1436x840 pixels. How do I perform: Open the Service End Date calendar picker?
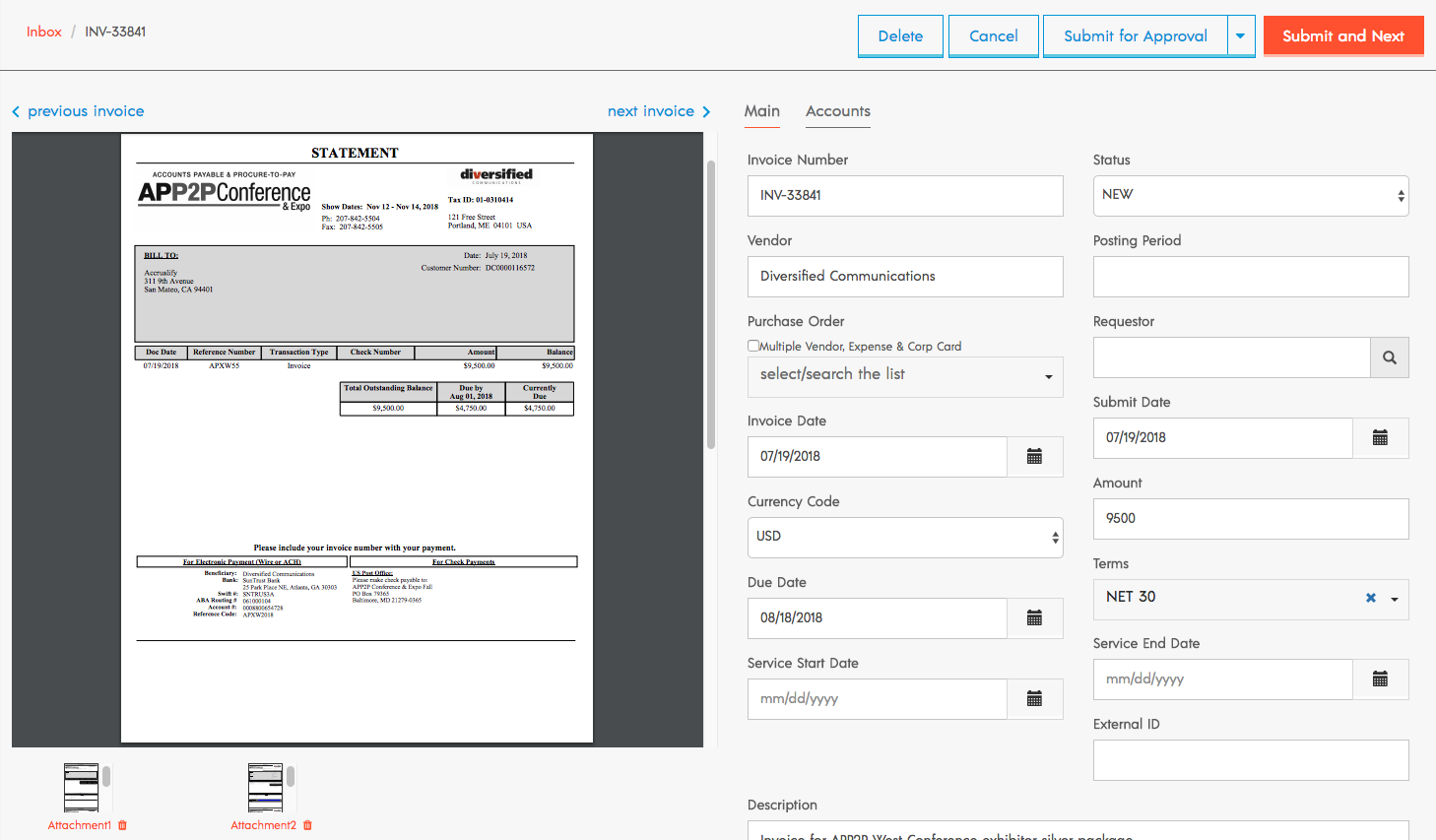[x=1380, y=679]
